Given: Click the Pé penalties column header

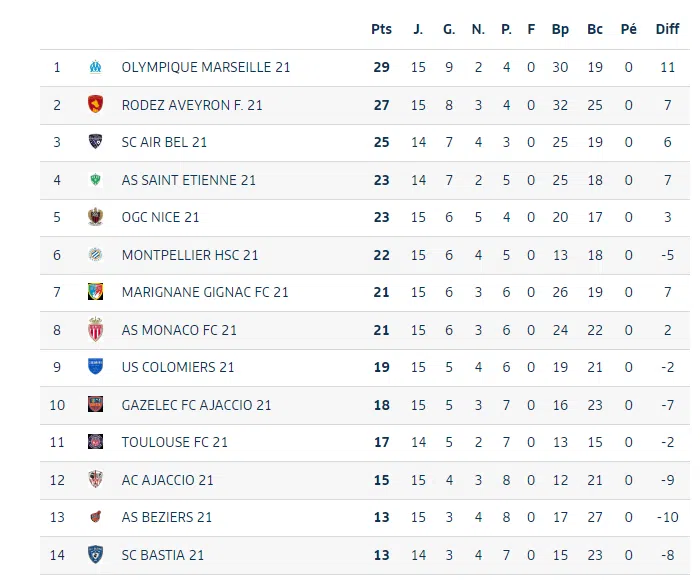Looking at the screenshot, I should [x=628, y=29].
